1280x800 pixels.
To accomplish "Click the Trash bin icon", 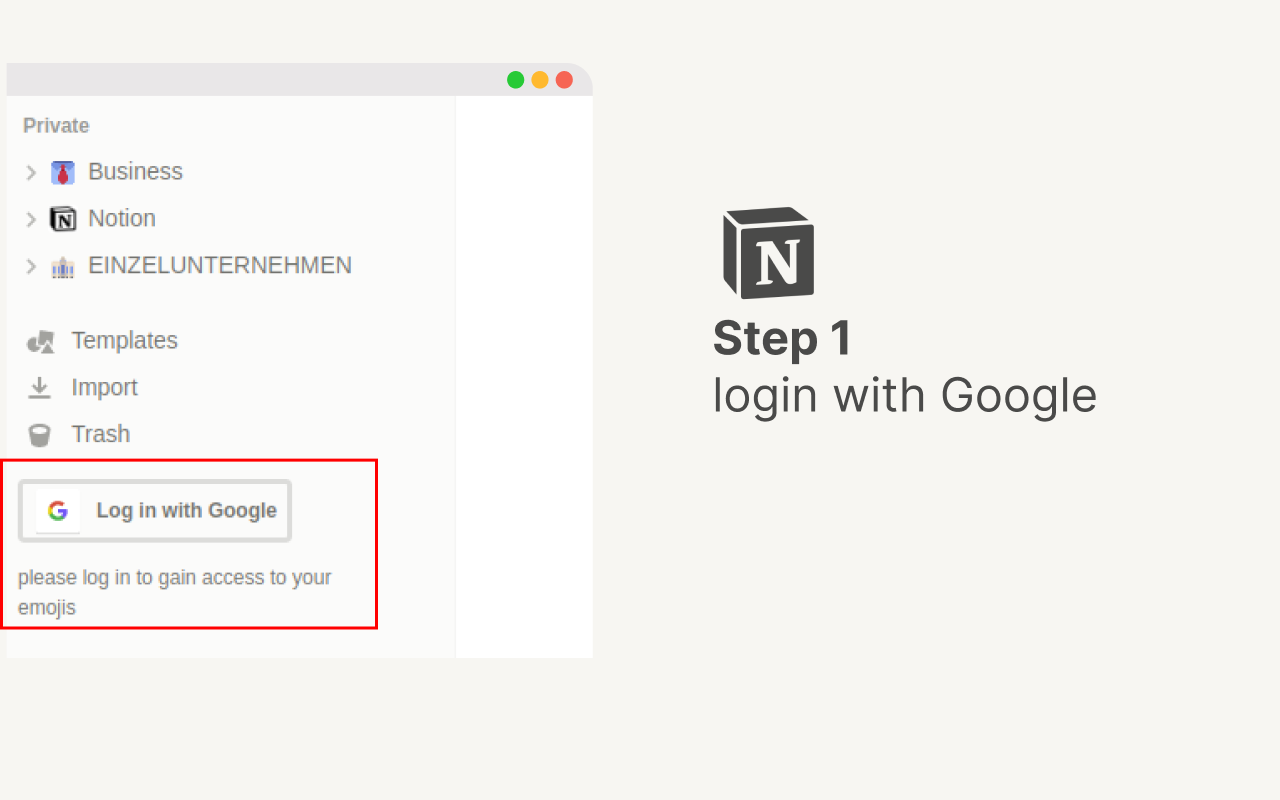I will click(39, 435).
